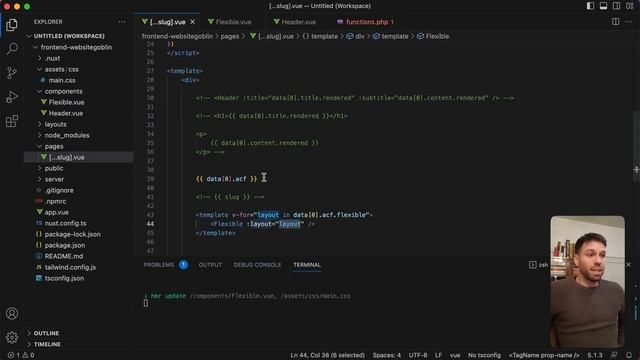Viewport: 640px width, 360px height.
Task: Open the Accounts menu icon
Action: tap(12, 313)
